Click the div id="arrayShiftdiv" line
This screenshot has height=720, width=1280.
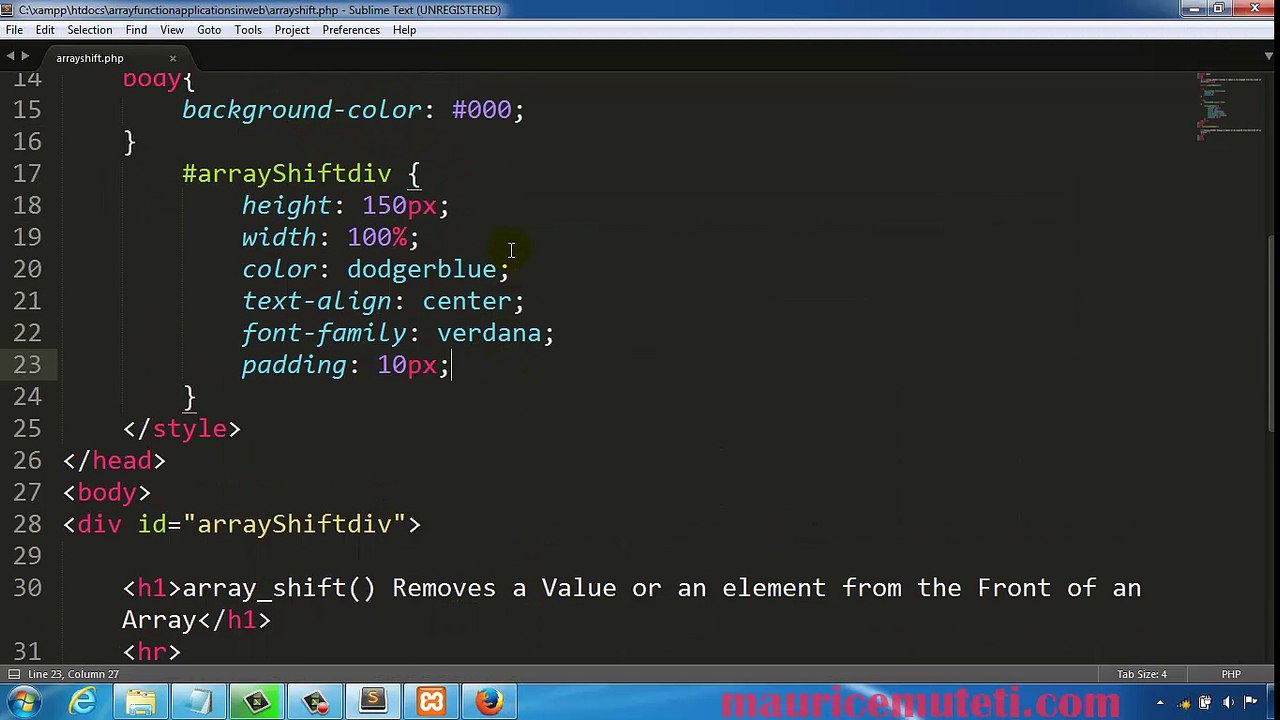pyautogui.click(x=242, y=525)
